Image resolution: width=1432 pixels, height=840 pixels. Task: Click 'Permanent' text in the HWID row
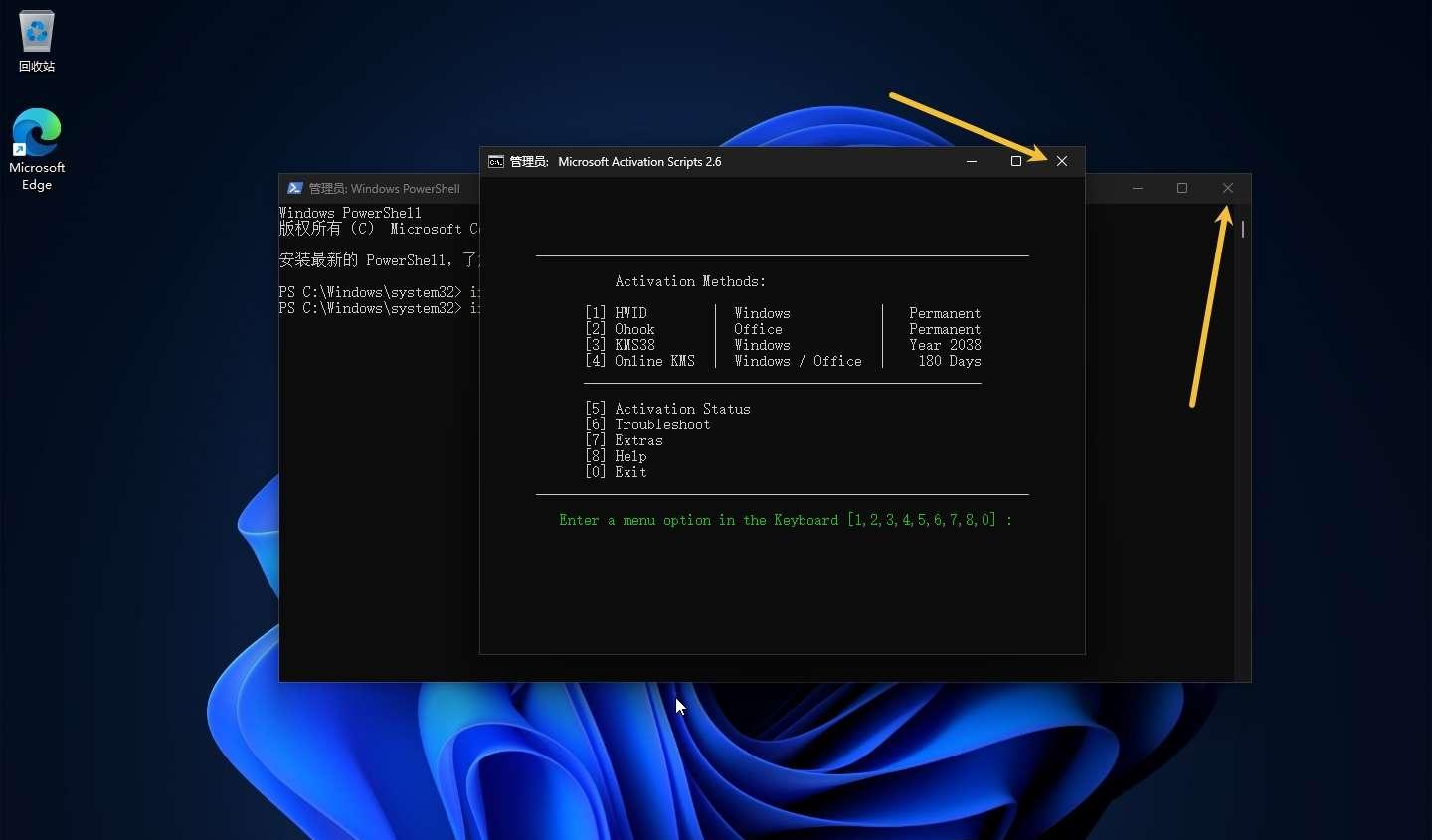(x=945, y=313)
